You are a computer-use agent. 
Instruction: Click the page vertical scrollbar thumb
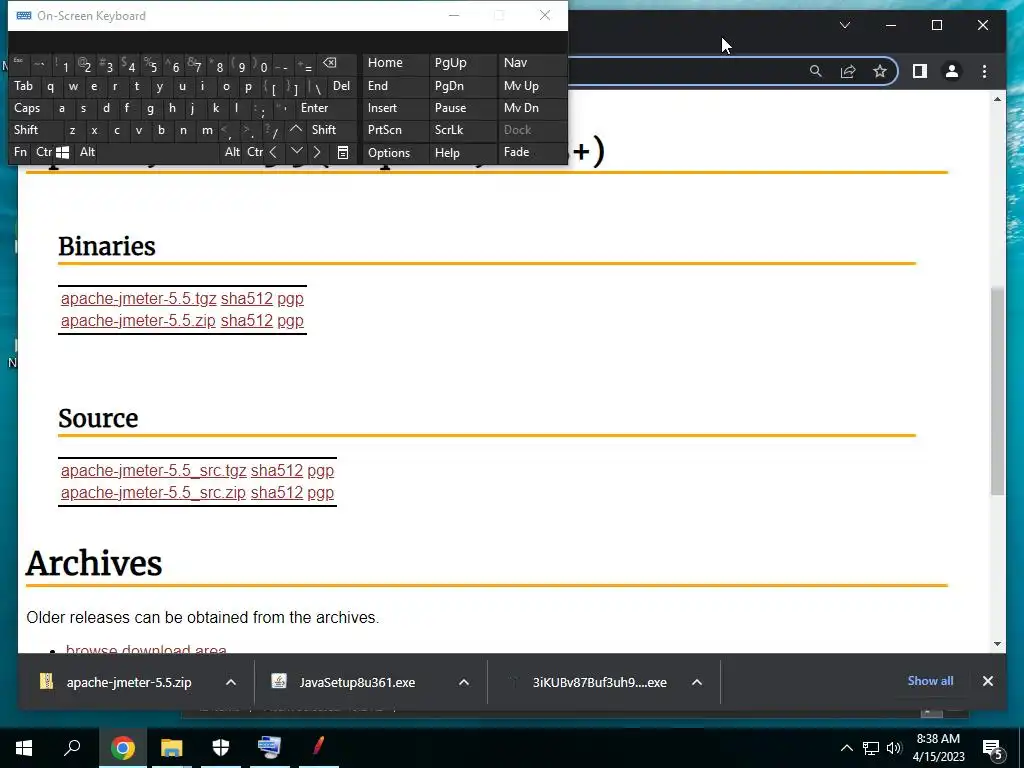click(997, 391)
